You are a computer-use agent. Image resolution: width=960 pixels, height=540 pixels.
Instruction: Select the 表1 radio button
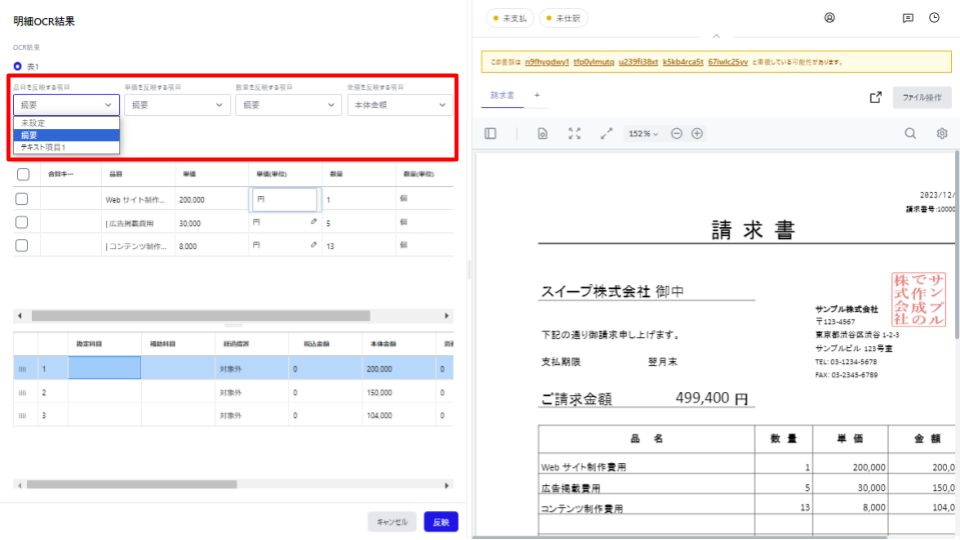pos(17,66)
